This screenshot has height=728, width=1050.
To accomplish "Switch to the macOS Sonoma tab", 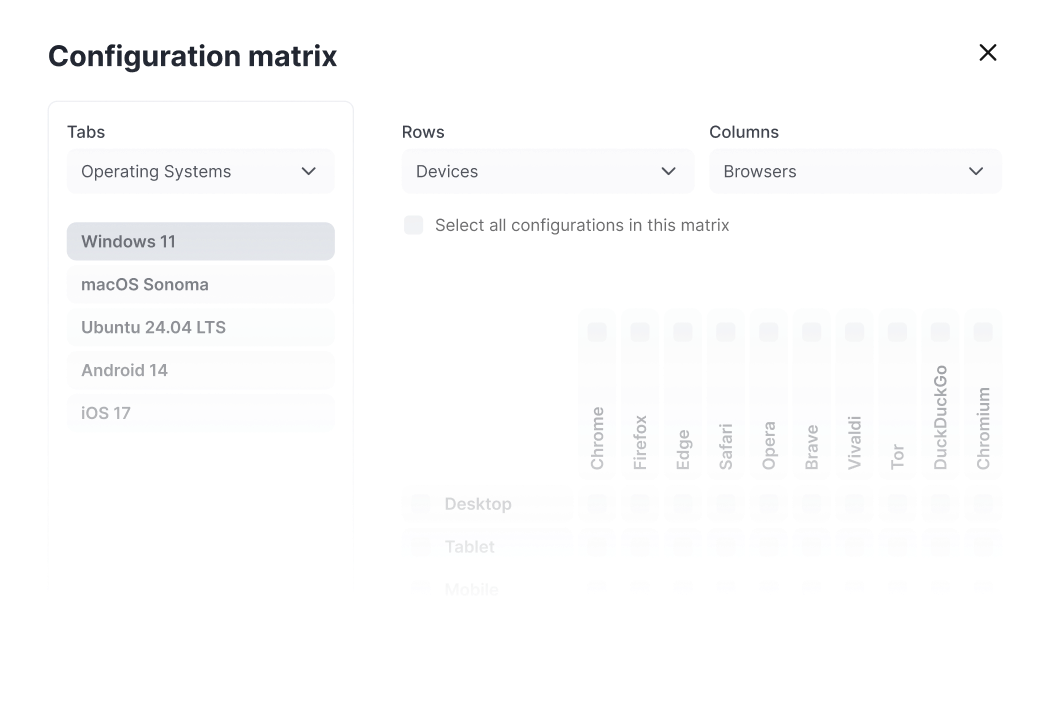I will [200, 285].
